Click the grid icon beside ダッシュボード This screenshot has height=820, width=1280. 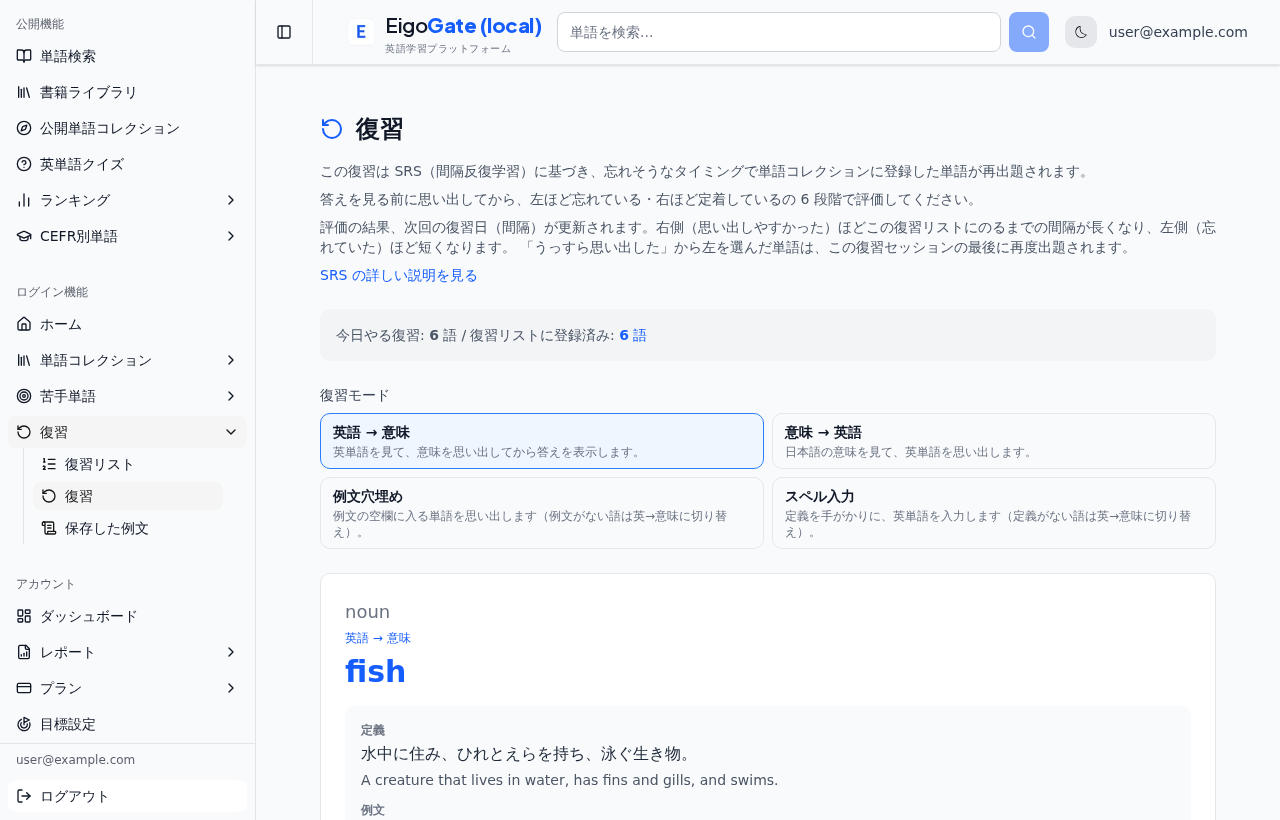pos(24,616)
